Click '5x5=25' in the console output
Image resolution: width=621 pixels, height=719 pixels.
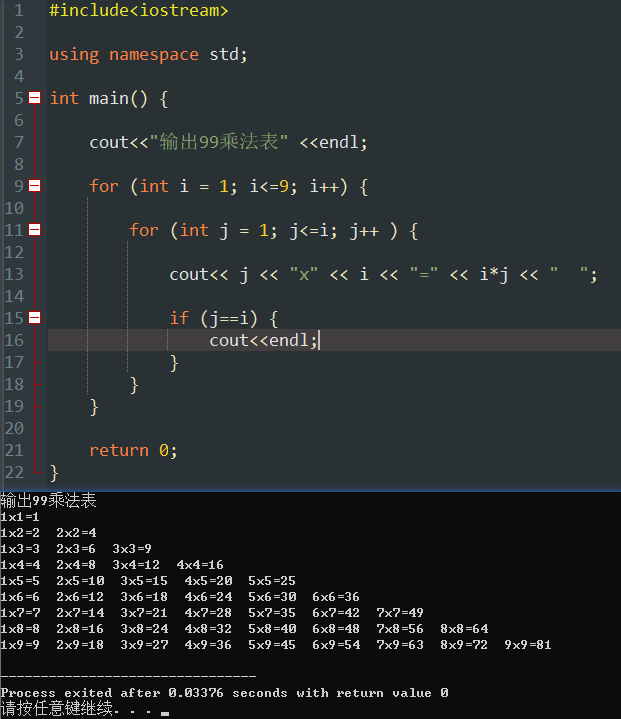tap(272, 581)
